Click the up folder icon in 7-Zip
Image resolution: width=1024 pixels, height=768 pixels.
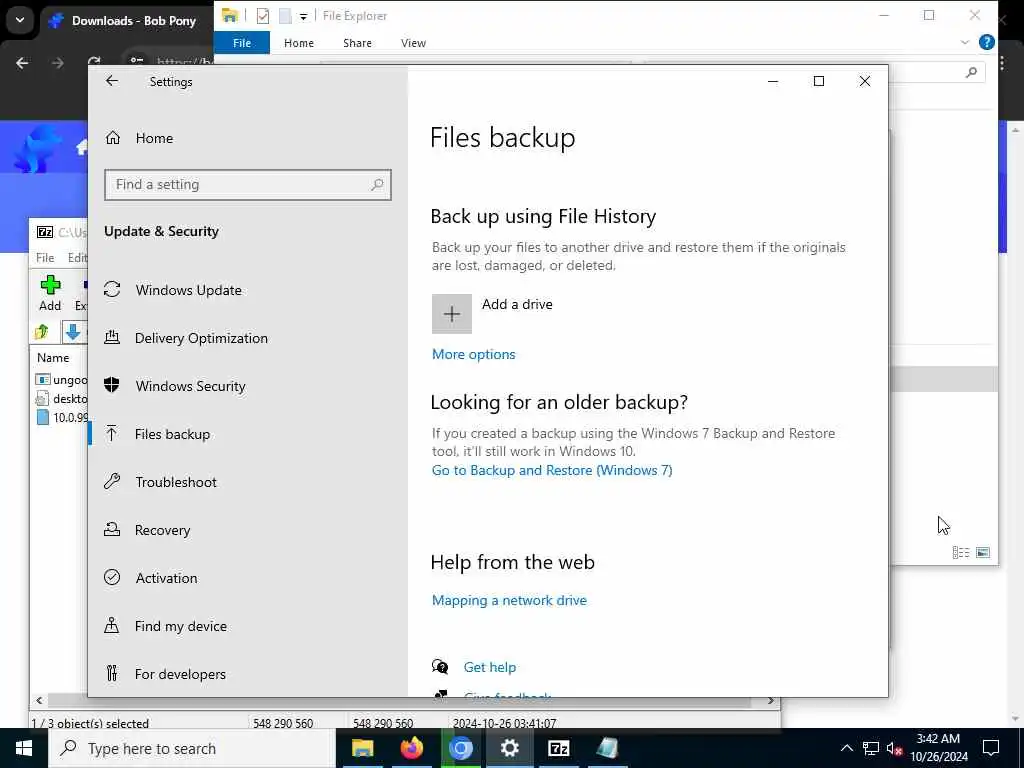pyautogui.click(x=42, y=332)
